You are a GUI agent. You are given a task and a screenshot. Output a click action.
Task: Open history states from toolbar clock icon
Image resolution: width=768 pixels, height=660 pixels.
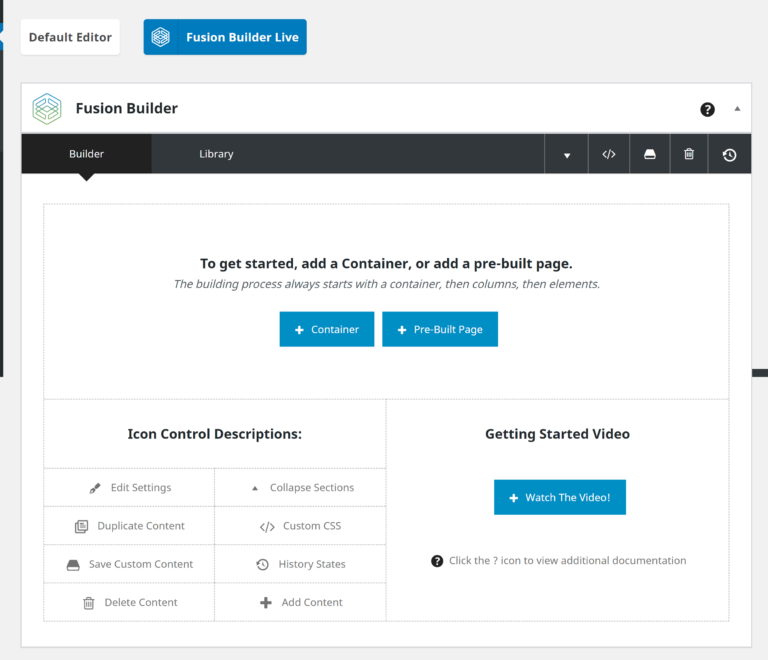729,155
